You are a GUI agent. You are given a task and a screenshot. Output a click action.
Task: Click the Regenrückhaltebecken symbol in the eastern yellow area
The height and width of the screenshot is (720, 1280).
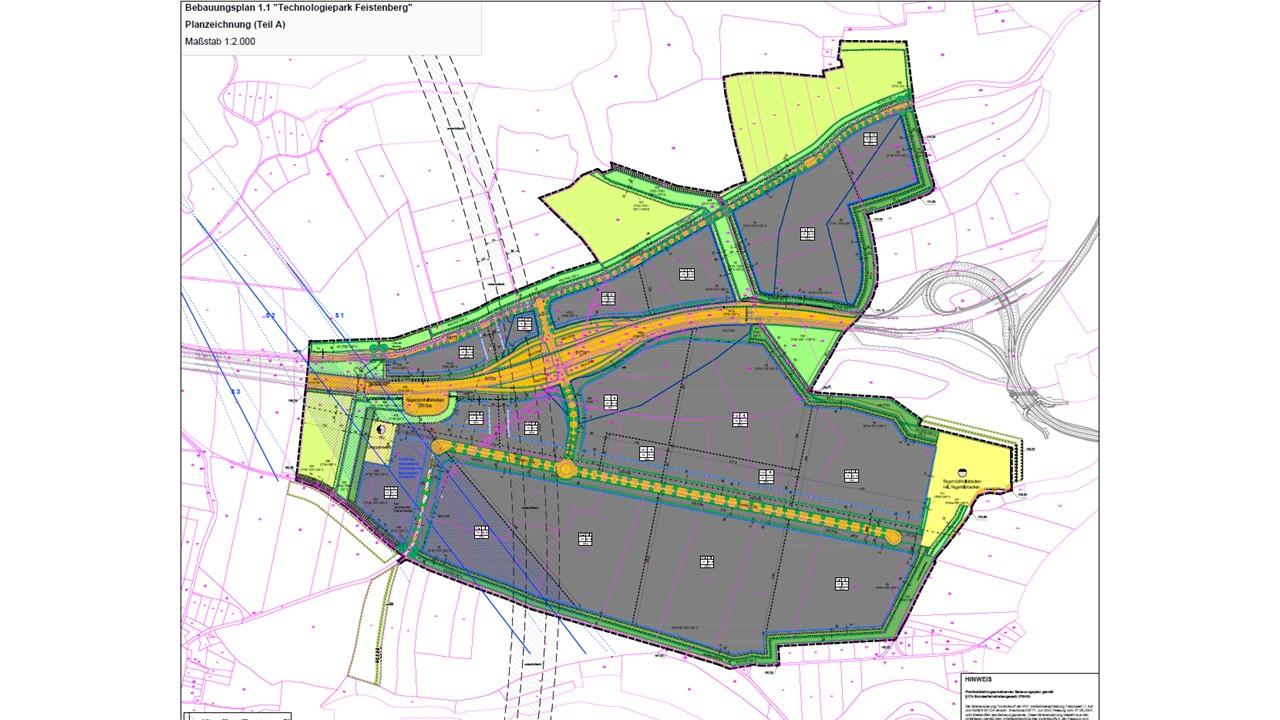point(961,472)
